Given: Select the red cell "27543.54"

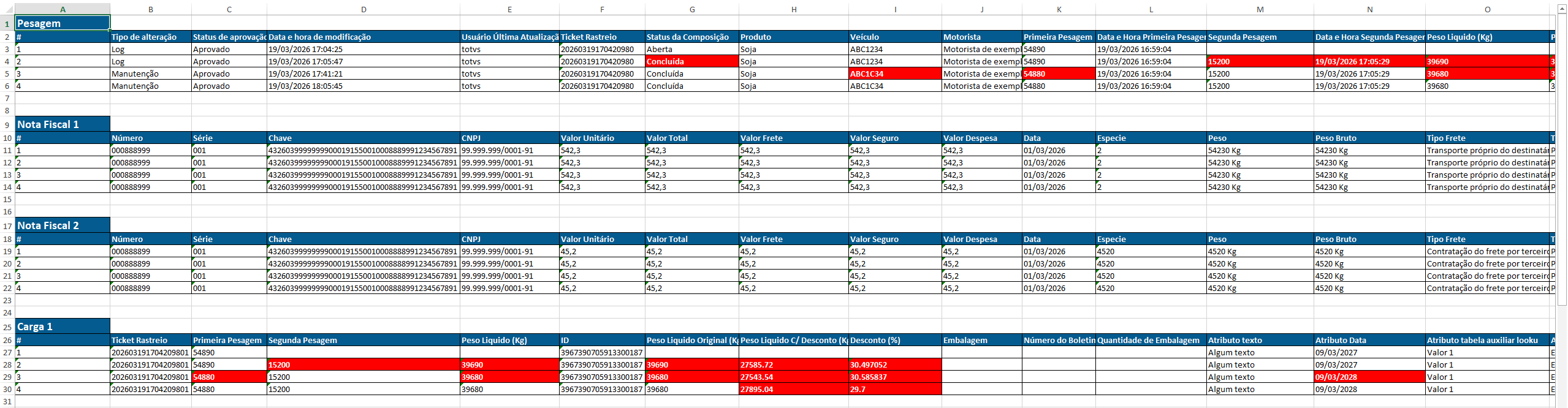Looking at the screenshot, I should coord(794,377).
